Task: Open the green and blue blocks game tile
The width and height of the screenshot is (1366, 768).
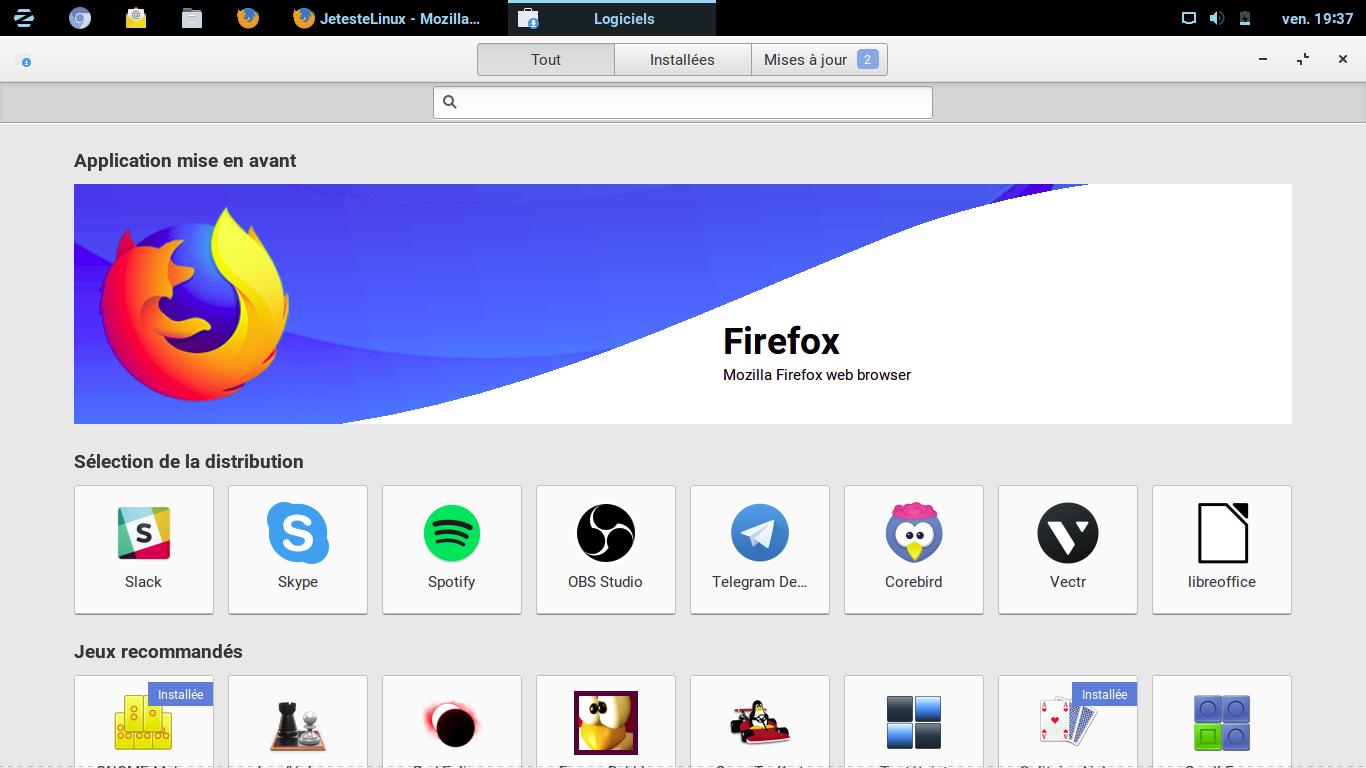Action: [x=1222, y=722]
